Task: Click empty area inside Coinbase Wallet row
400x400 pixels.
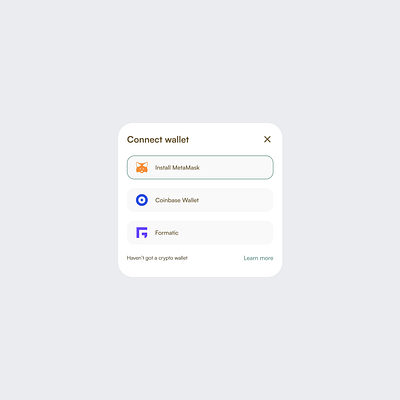Action: point(237,200)
